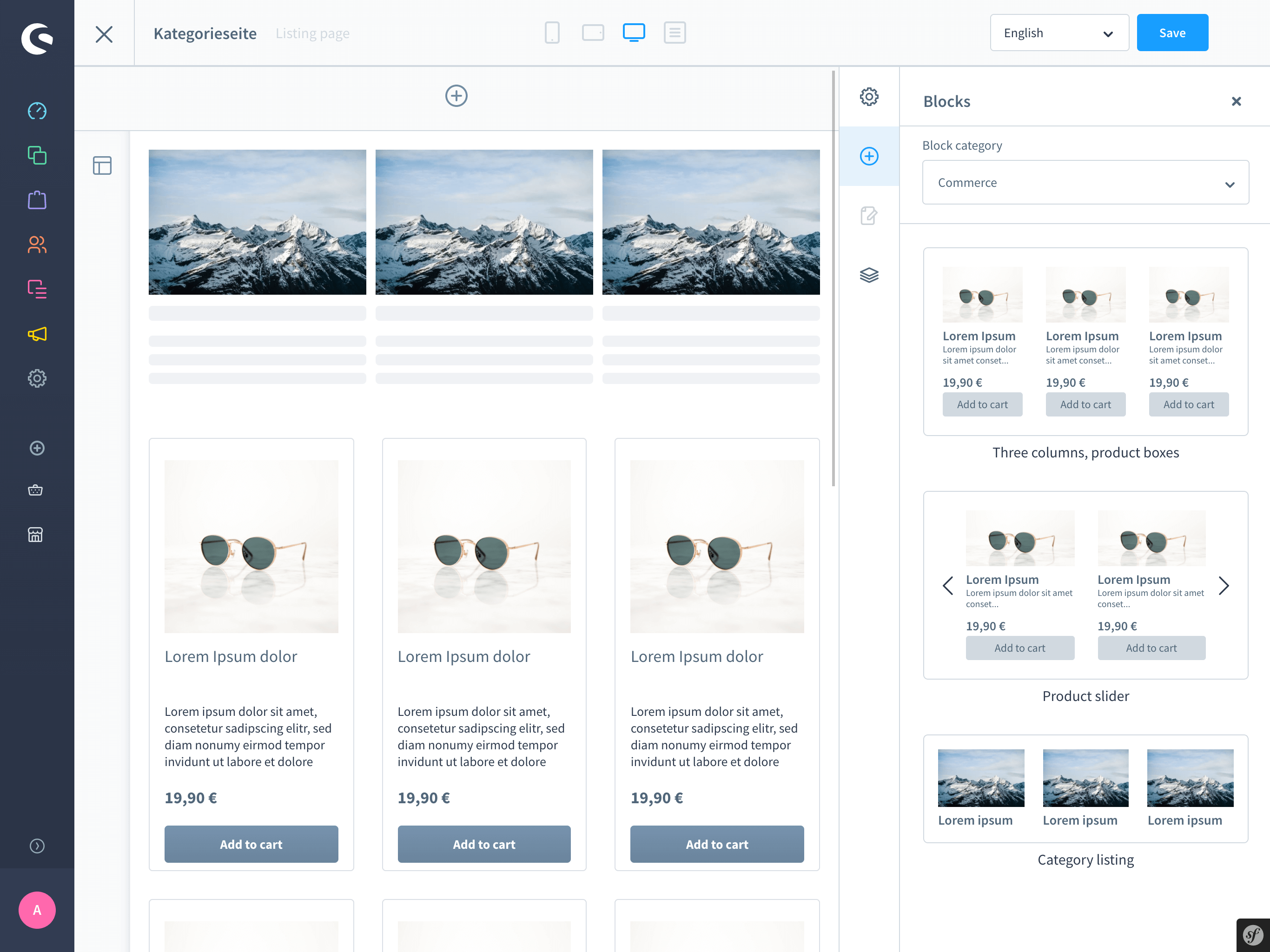
Task: Click Save button to save page
Action: pos(1172,32)
